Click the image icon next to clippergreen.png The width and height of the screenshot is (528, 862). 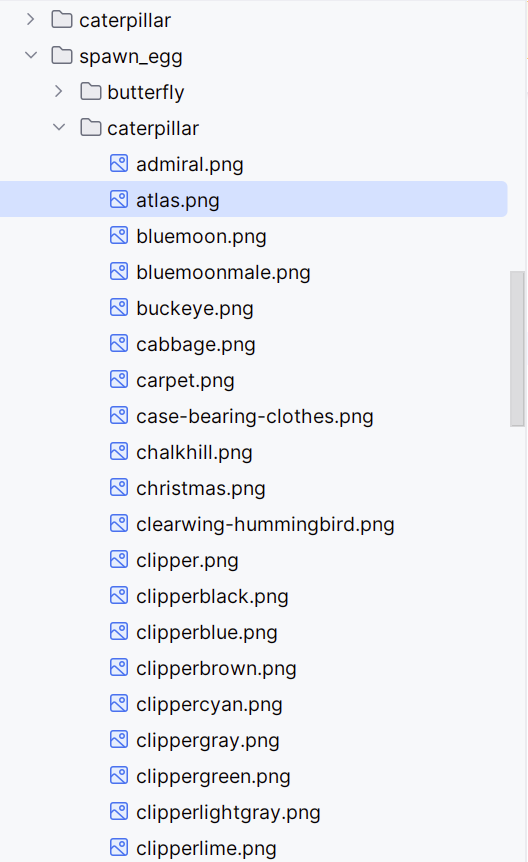[x=119, y=776]
